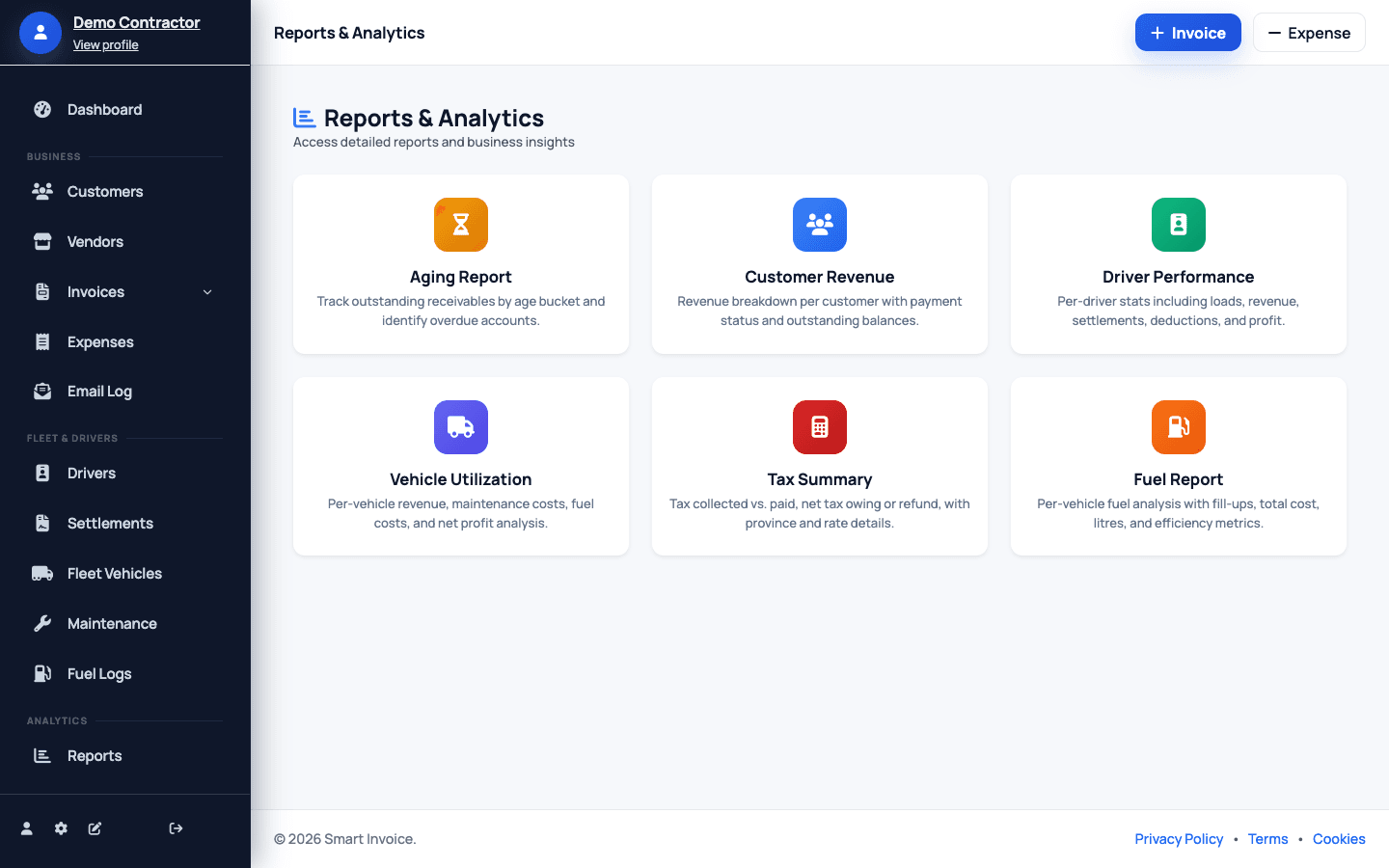Click the purple Vehicle Utilization truck icon
This screenshot has width=1389, height=868.
click(x=461, y=427)
